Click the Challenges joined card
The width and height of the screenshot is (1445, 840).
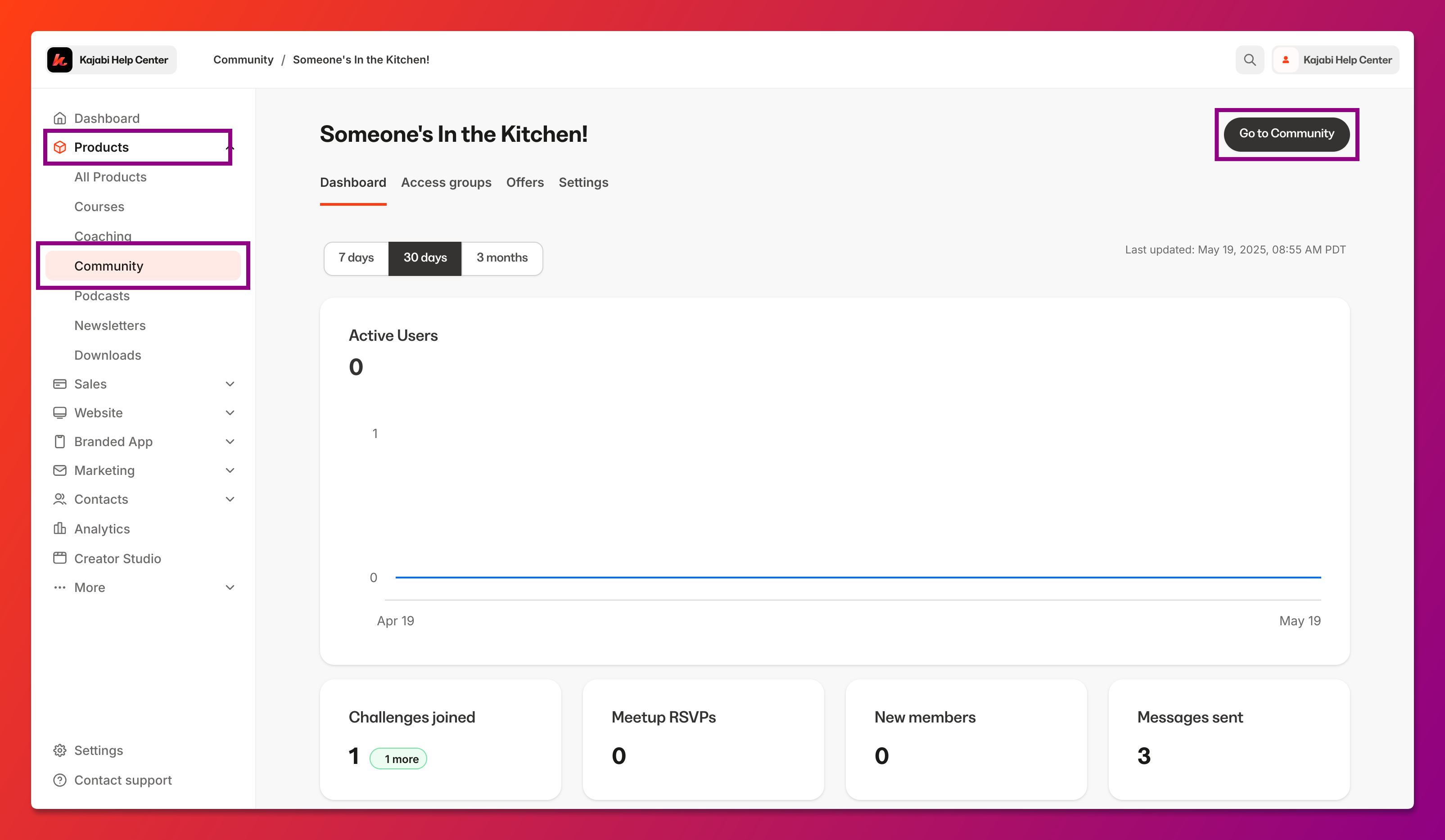coord(440,739)
